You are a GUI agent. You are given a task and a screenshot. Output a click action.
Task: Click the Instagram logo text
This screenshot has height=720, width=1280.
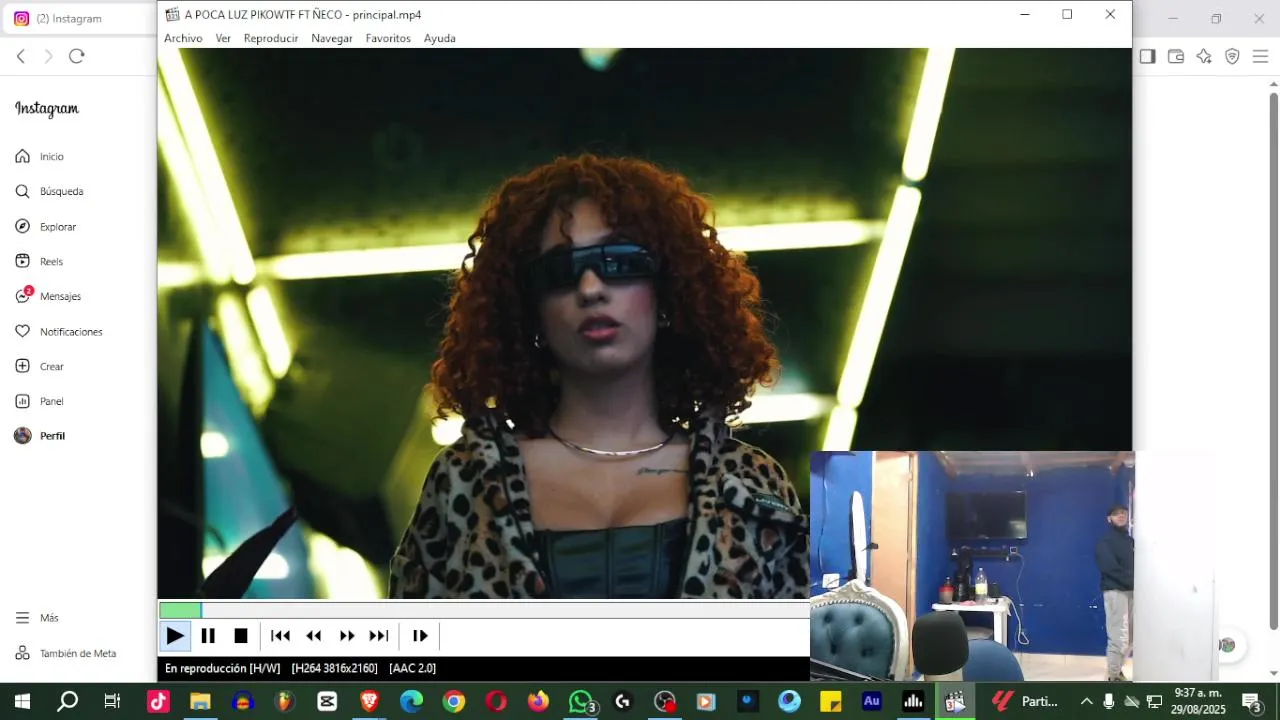(46, 109)
